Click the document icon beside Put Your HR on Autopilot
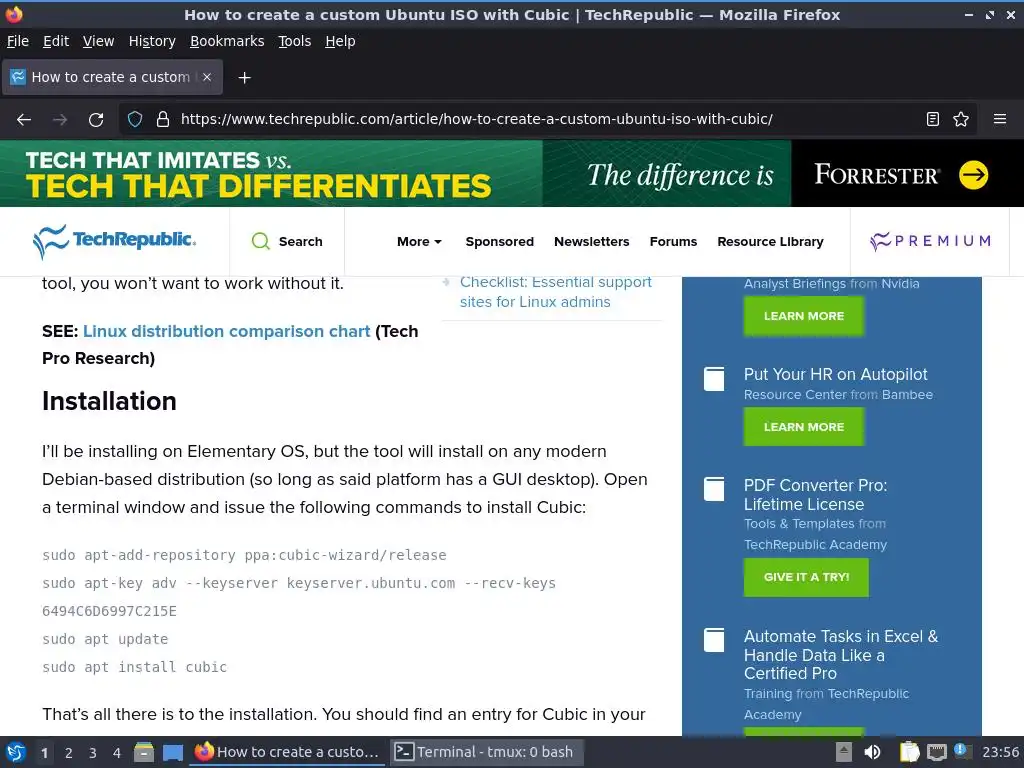This screenshot has height=768, width=1024. point(714,379)
